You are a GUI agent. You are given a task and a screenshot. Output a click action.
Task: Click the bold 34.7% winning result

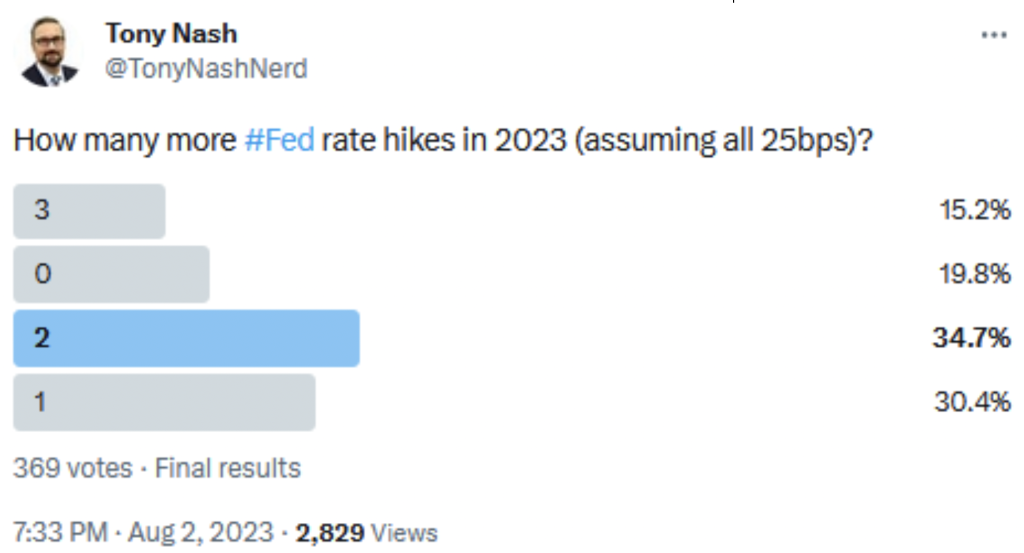coord(971,338)
